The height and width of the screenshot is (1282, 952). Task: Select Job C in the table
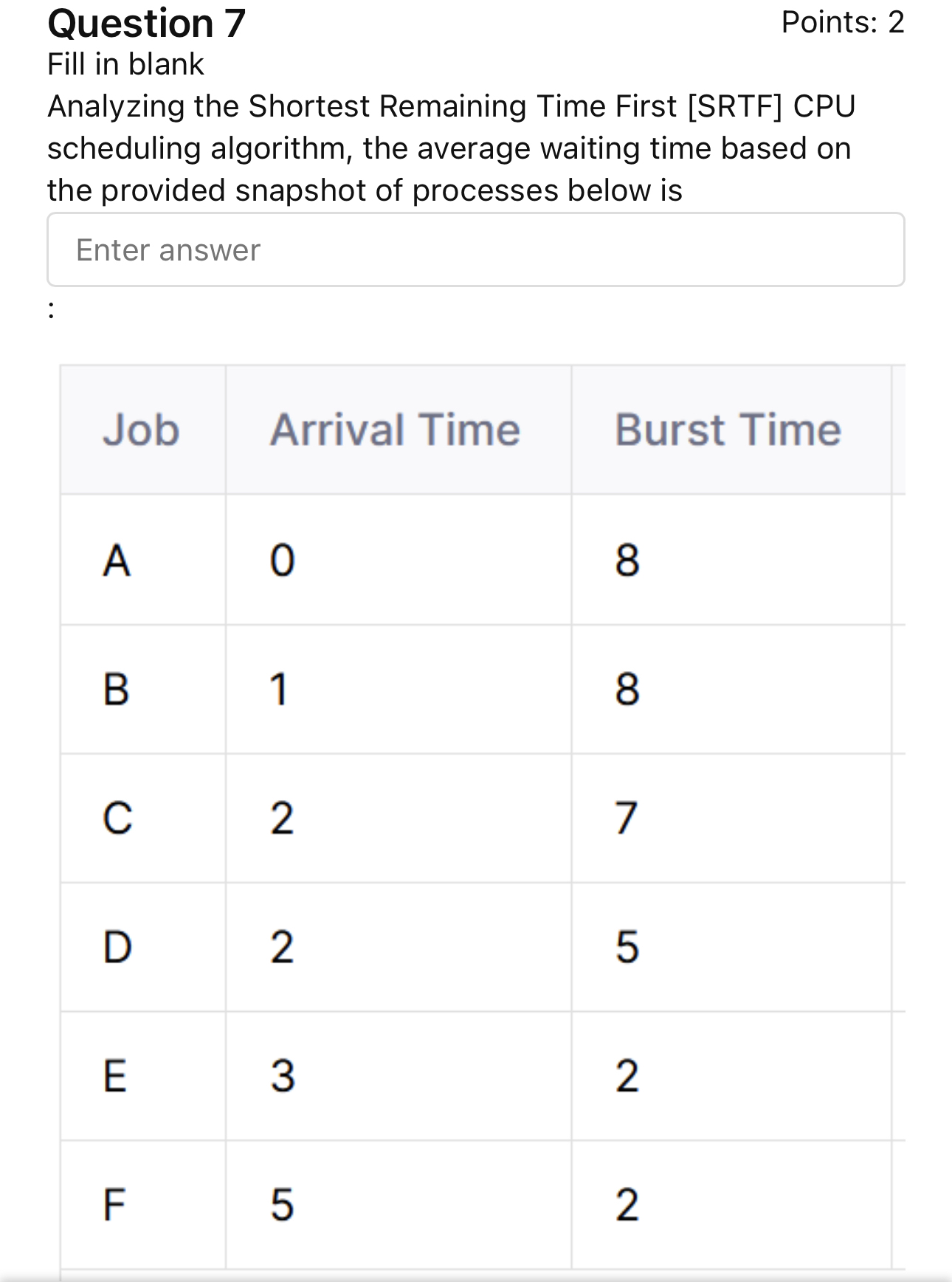(x=118, y=818)
